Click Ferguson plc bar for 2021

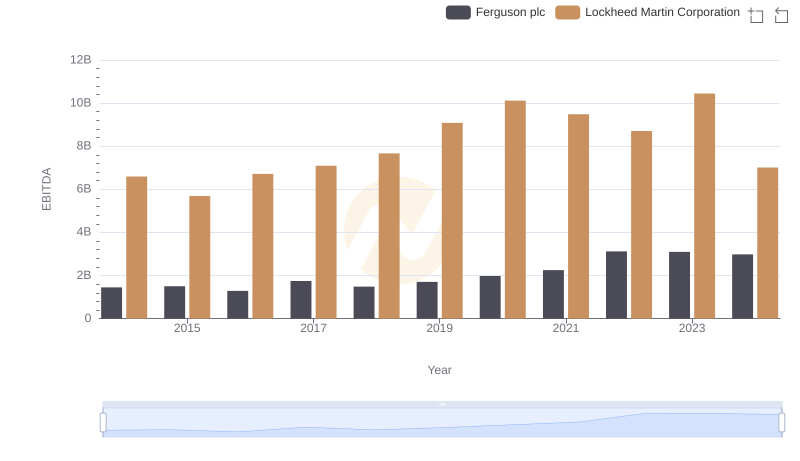point(554,294)
